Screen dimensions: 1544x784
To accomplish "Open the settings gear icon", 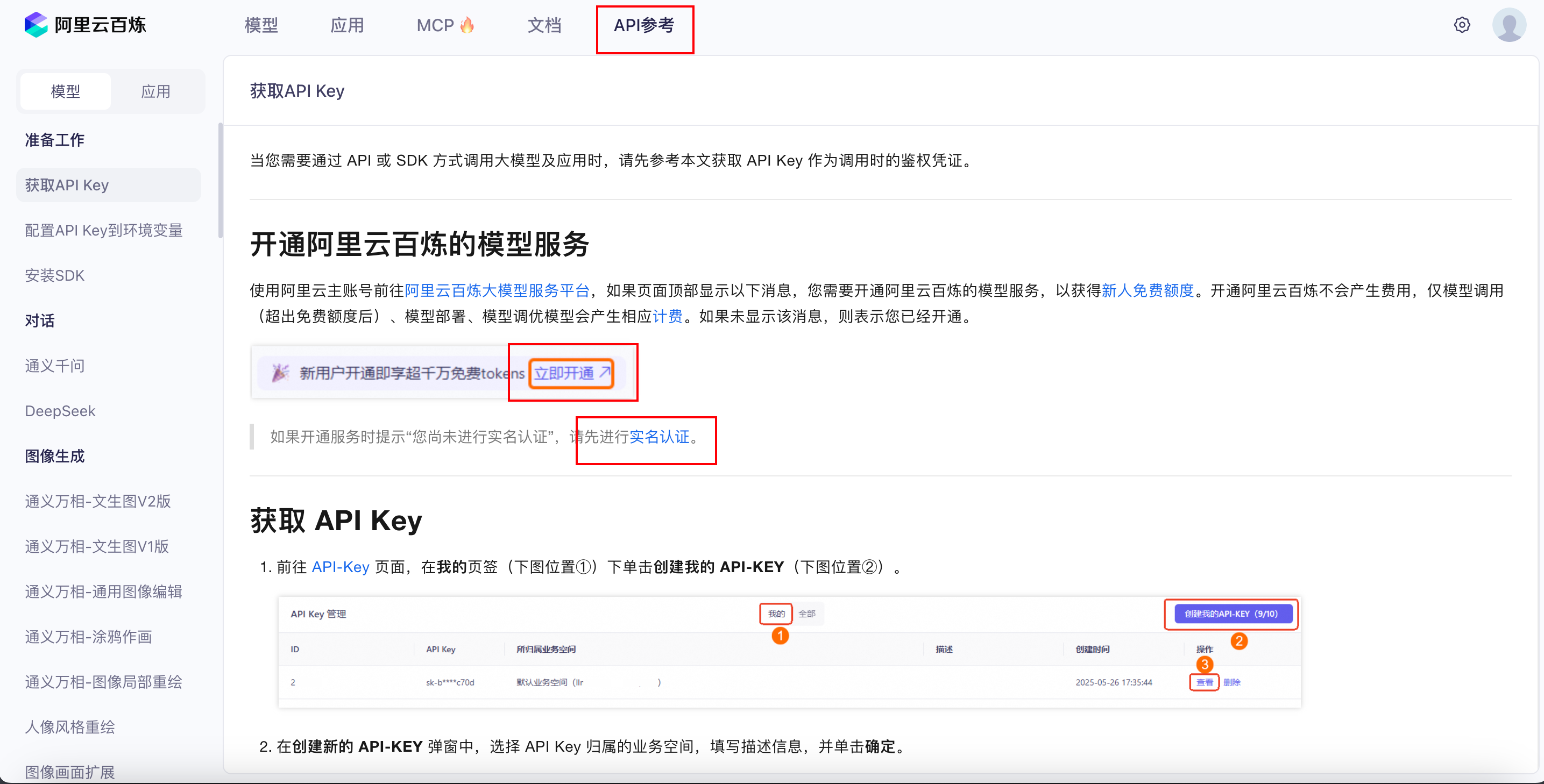I will click(1462, 25).
